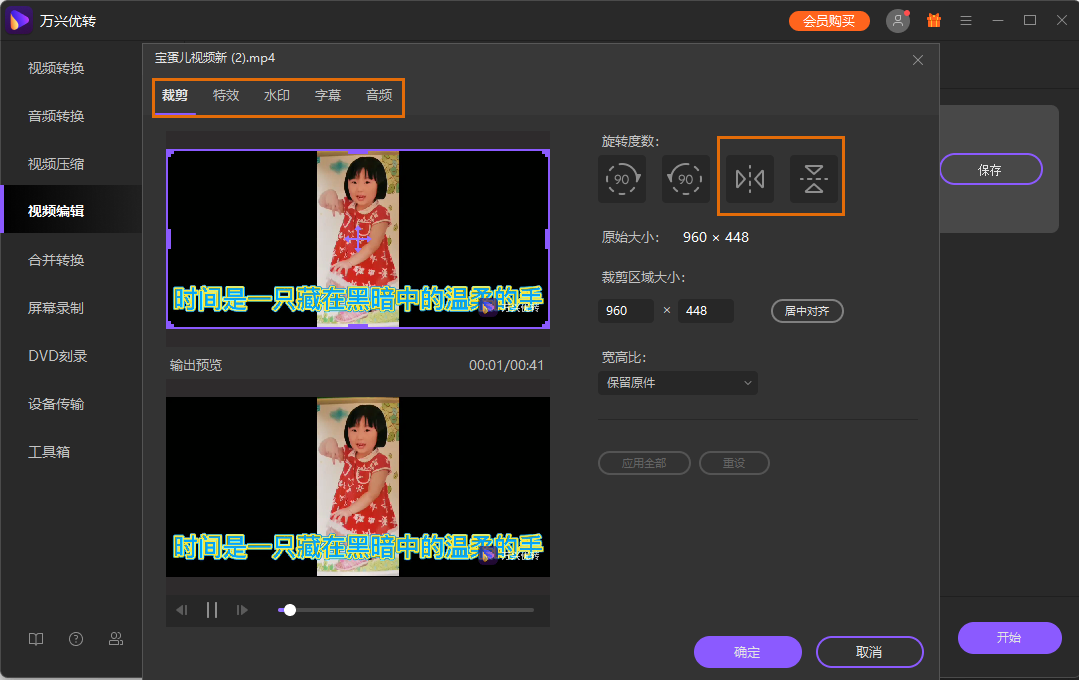This screenshot has height=680, width=1079.
Task: Step forward one frame in preview
Action: point(242,609)
